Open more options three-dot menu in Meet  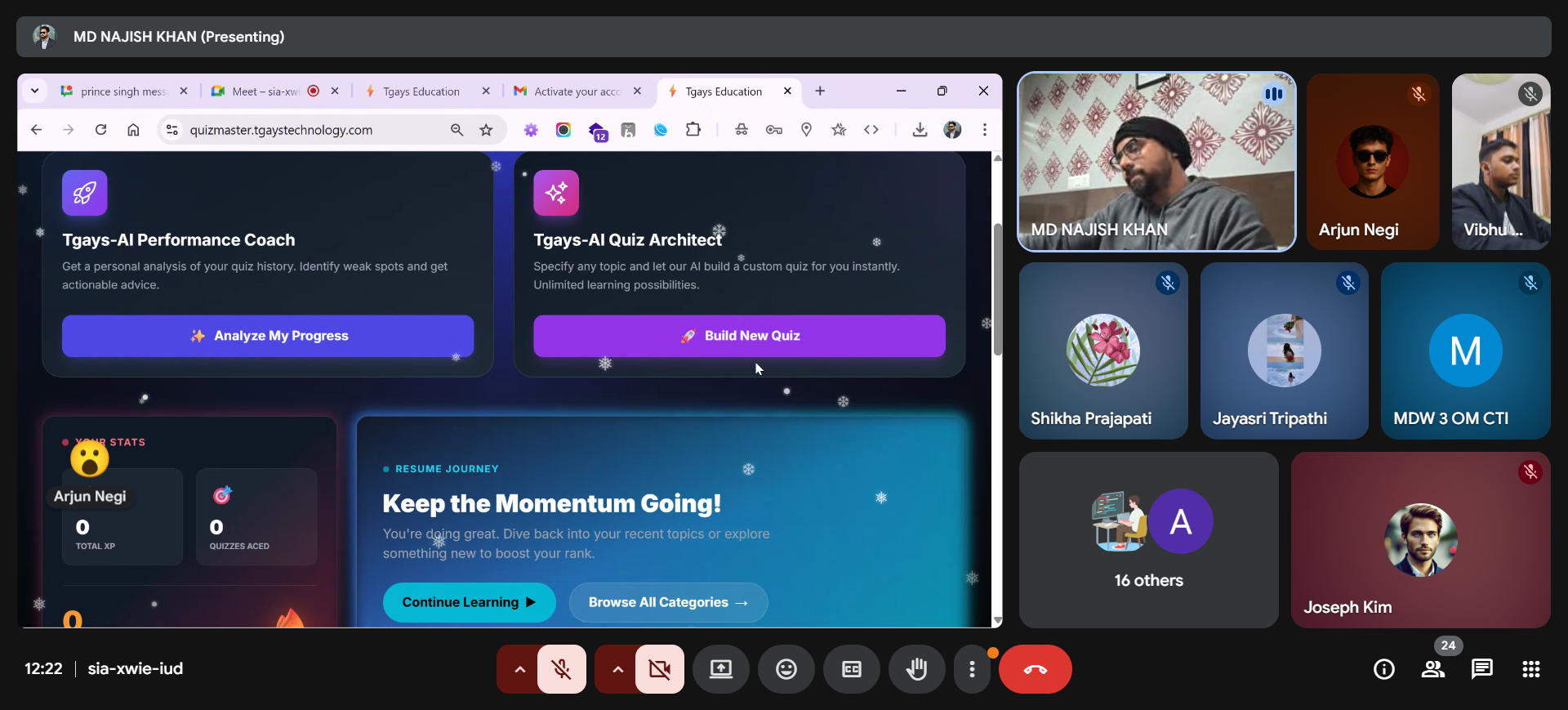(x=972, y=669)
